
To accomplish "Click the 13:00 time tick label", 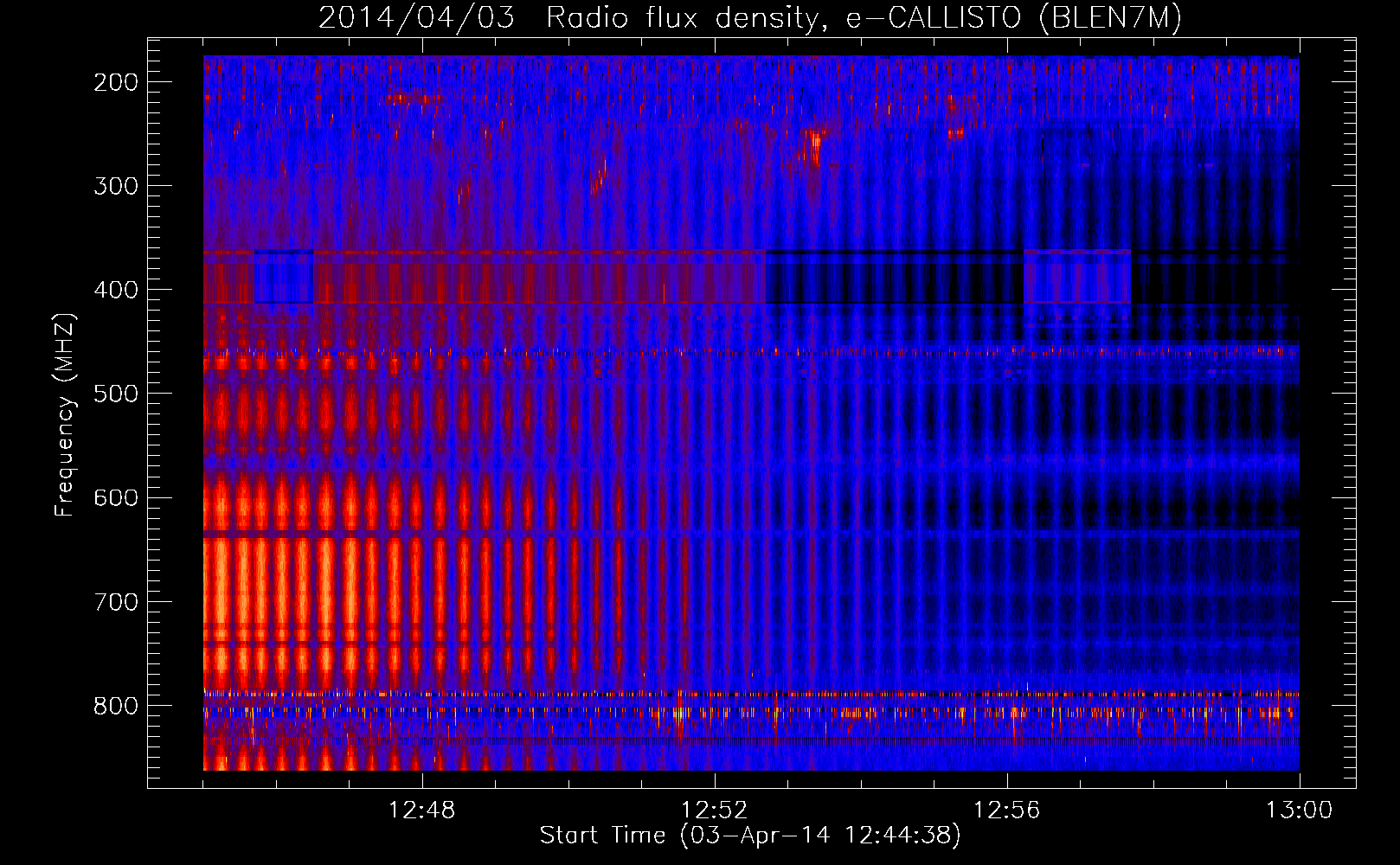I will coord(1300,811).
